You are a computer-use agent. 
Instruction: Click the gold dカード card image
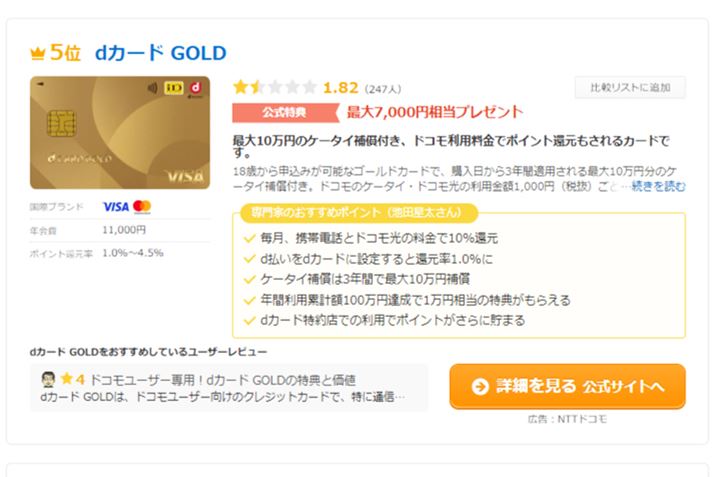tap(120, 133)
